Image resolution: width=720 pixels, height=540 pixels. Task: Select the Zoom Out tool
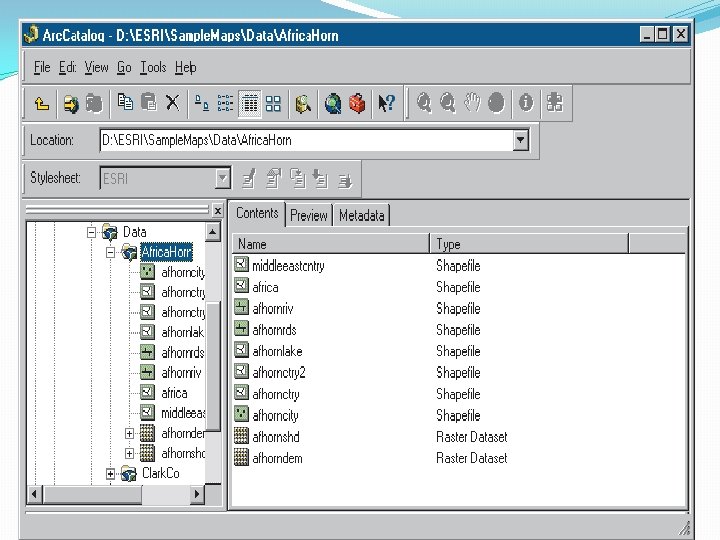pyautogui.click(x=448, y=103)
